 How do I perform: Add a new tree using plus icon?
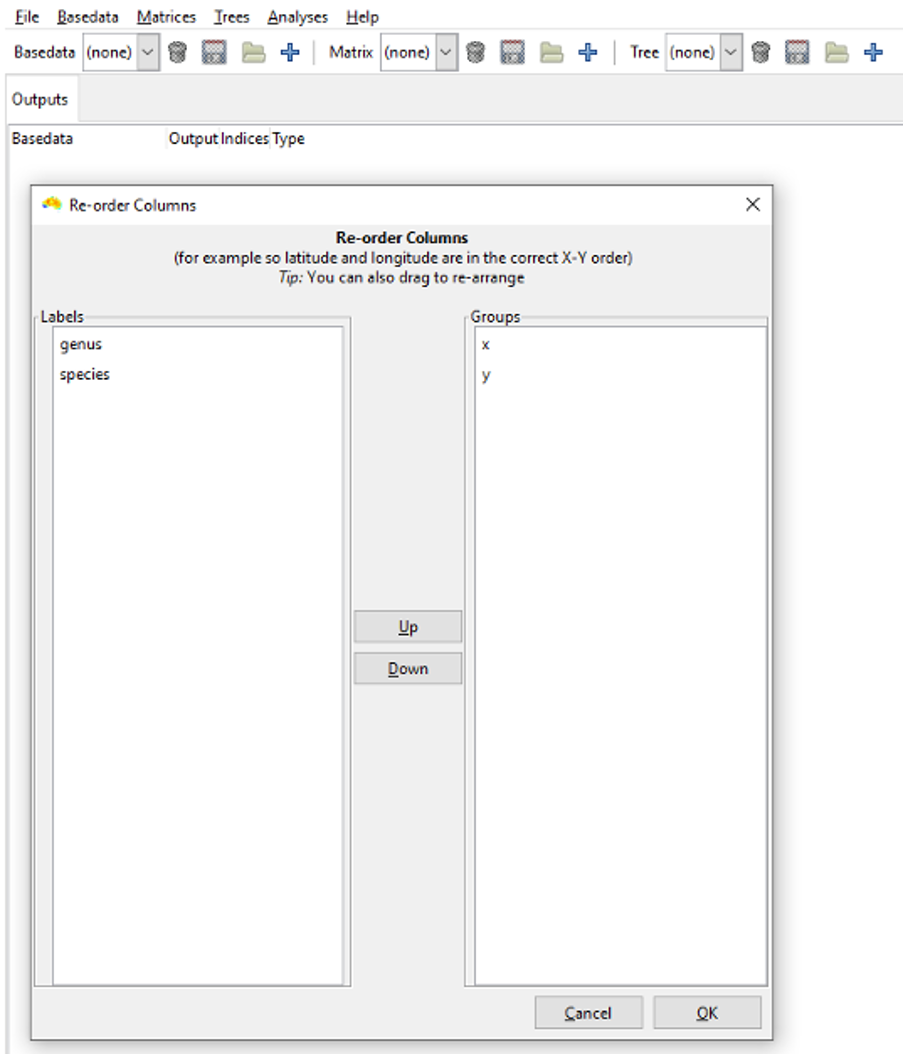click(873, 52)
